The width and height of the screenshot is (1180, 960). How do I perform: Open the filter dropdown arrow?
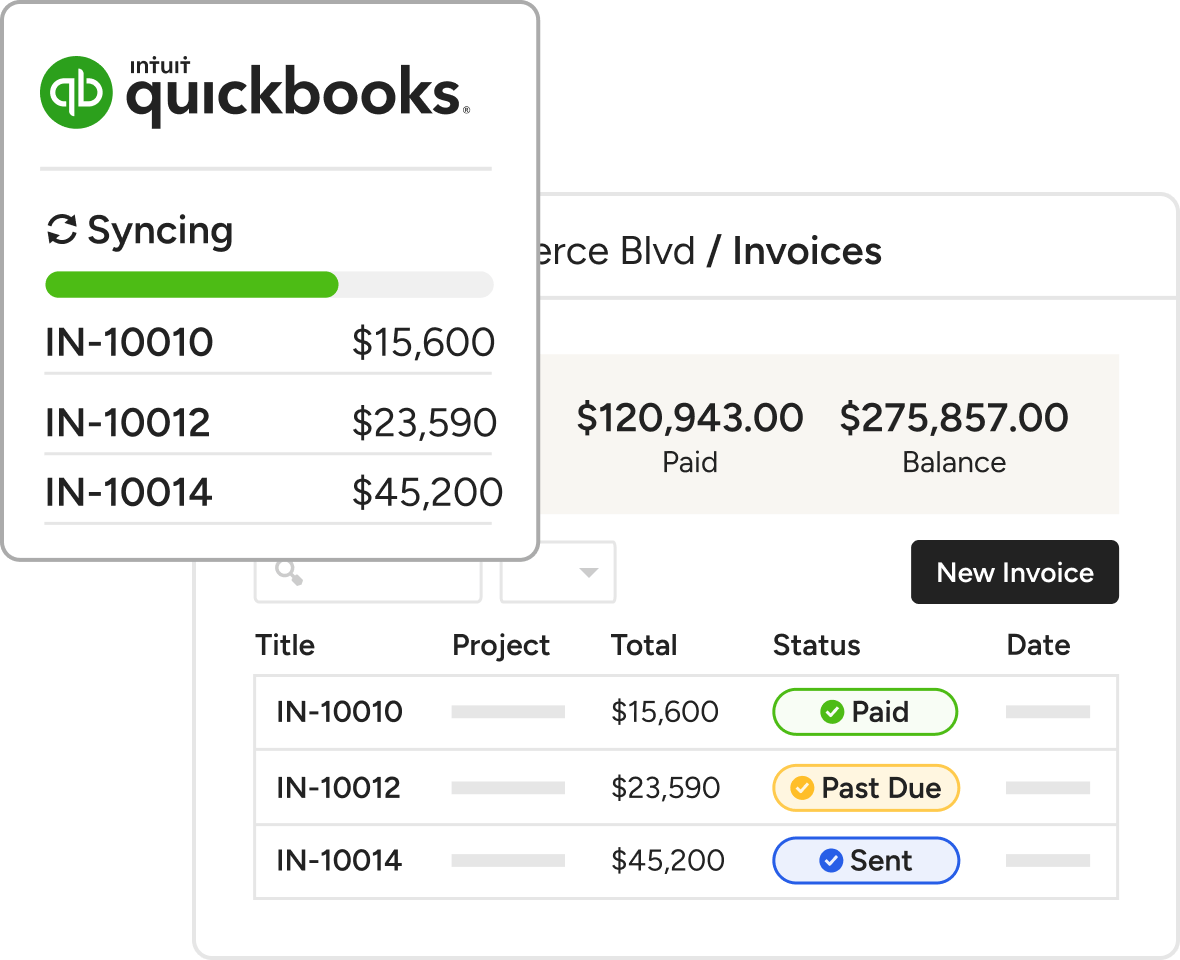coord(589,573)
